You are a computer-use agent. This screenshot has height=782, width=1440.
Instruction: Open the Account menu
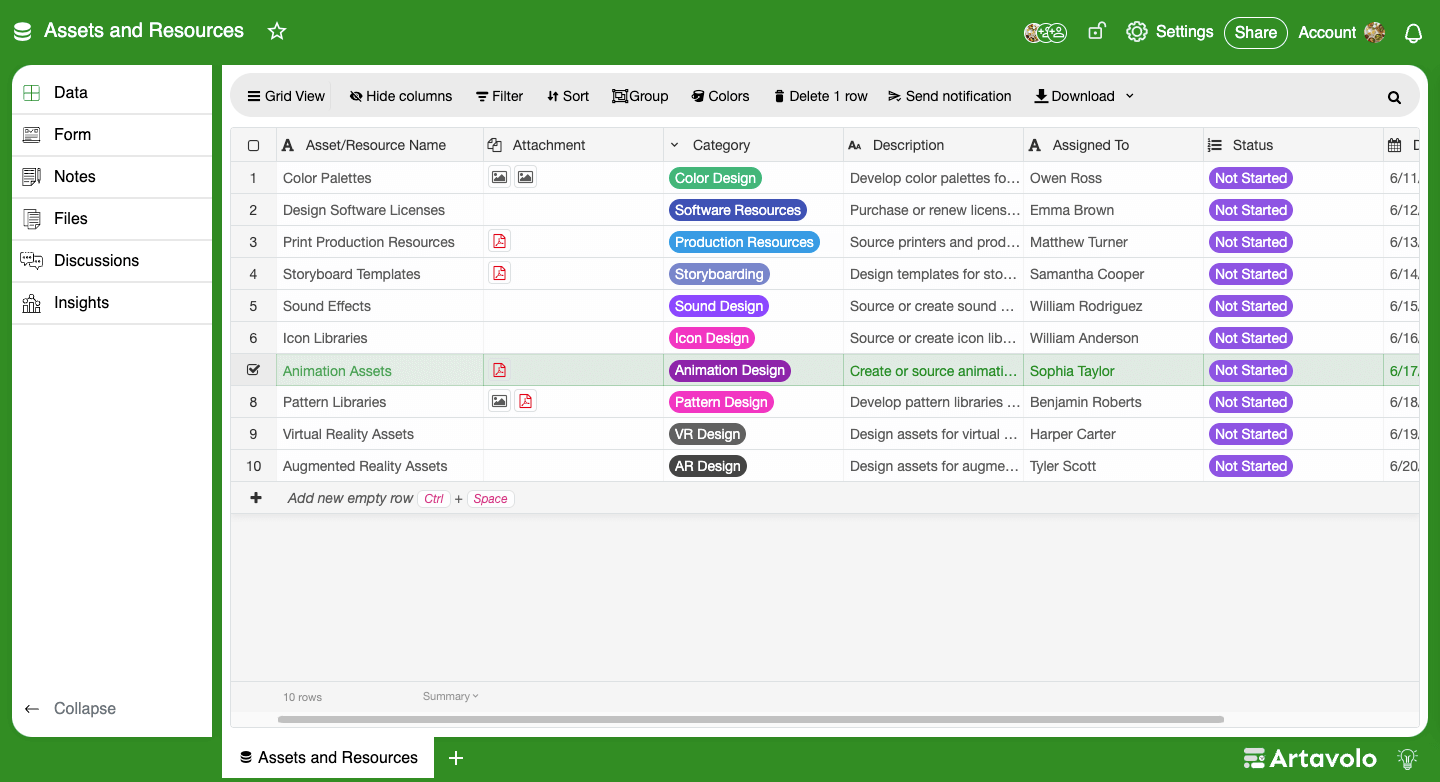tap(1342, 33)
